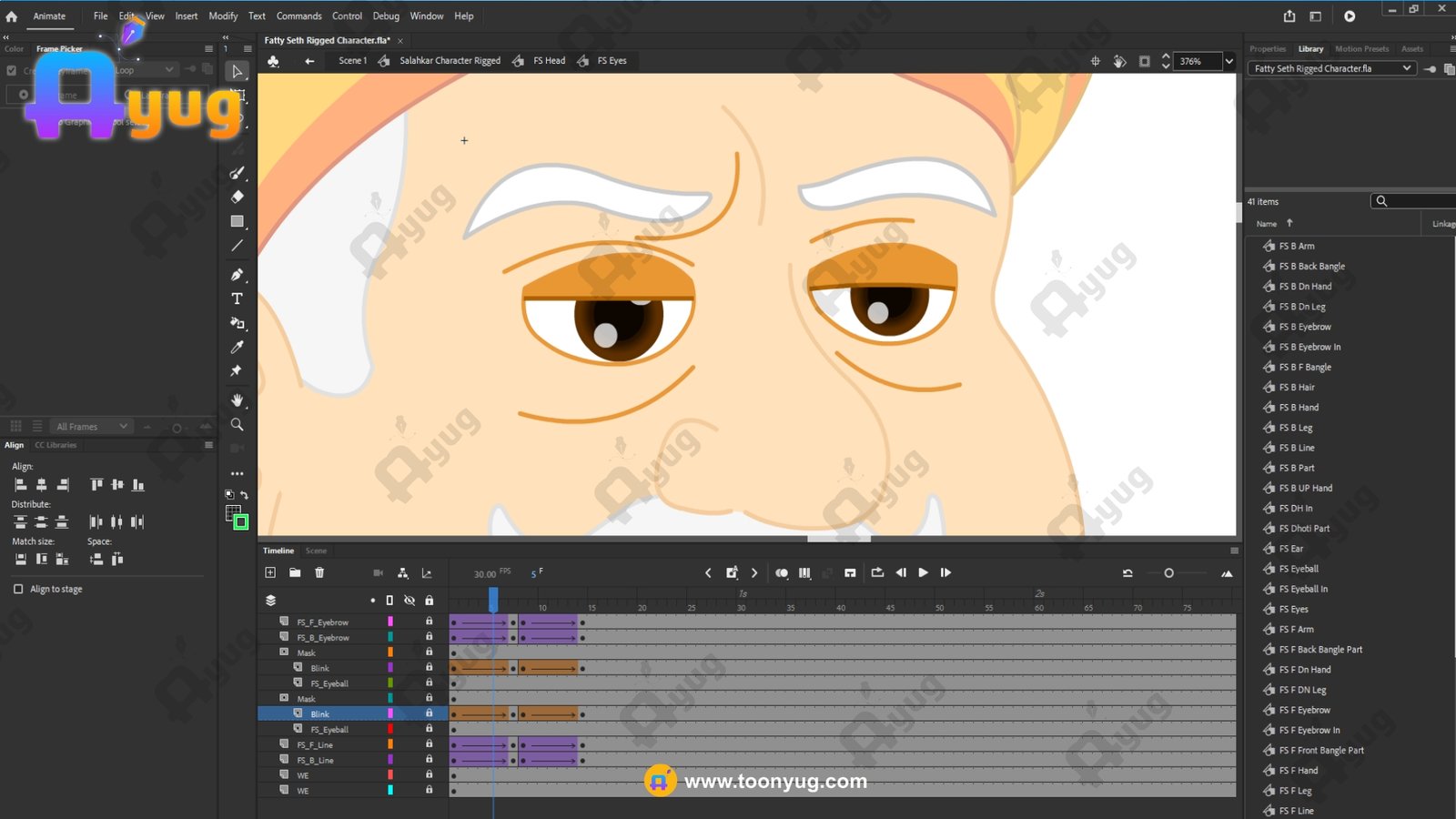Image resolution: width=1456 pixels, height=819 pixels.
Task: Toggle Clip Content Outside Stage icon
Action: point(1145,61)
